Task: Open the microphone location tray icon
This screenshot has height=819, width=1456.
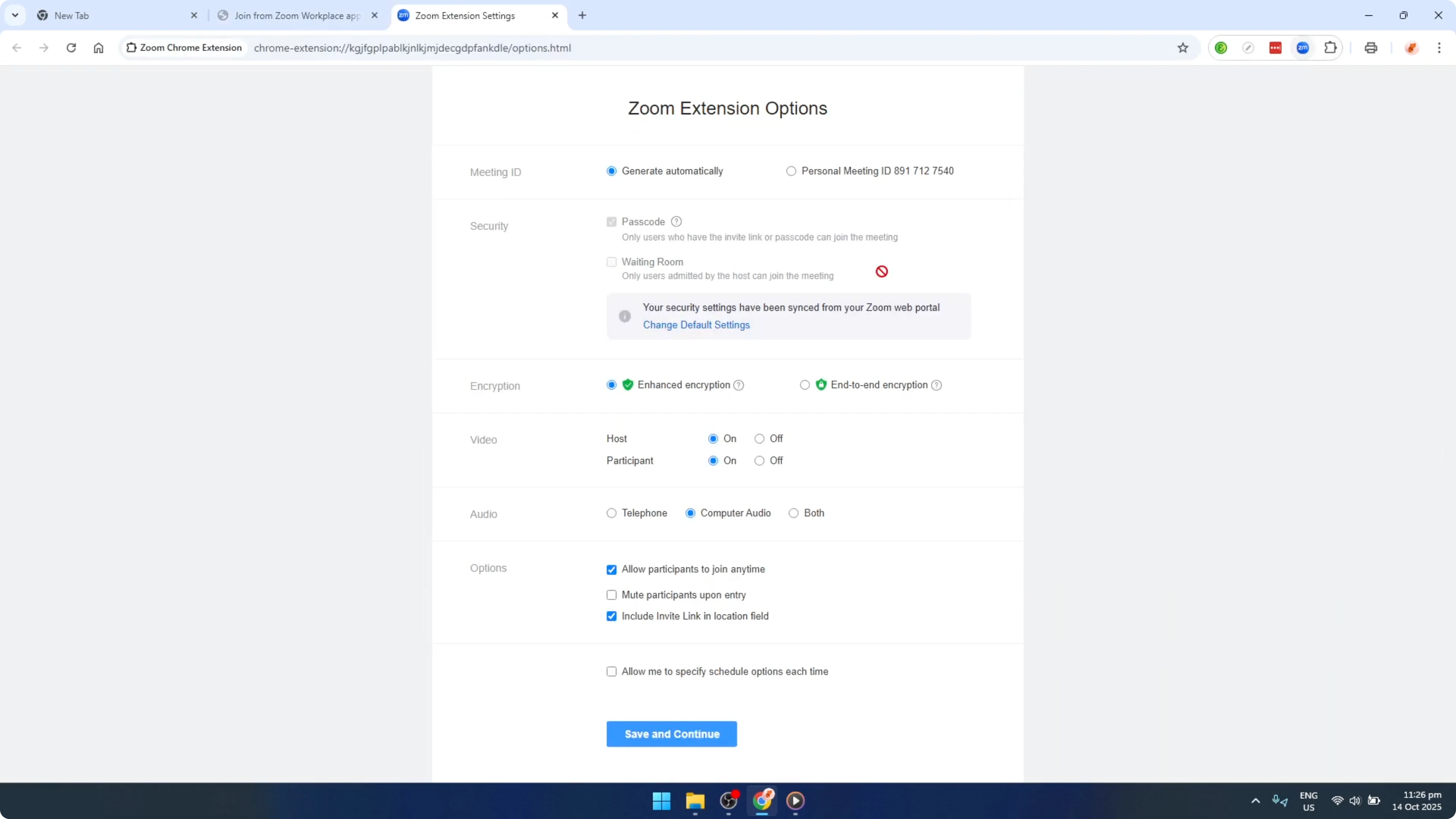Action: point(1280,801)
